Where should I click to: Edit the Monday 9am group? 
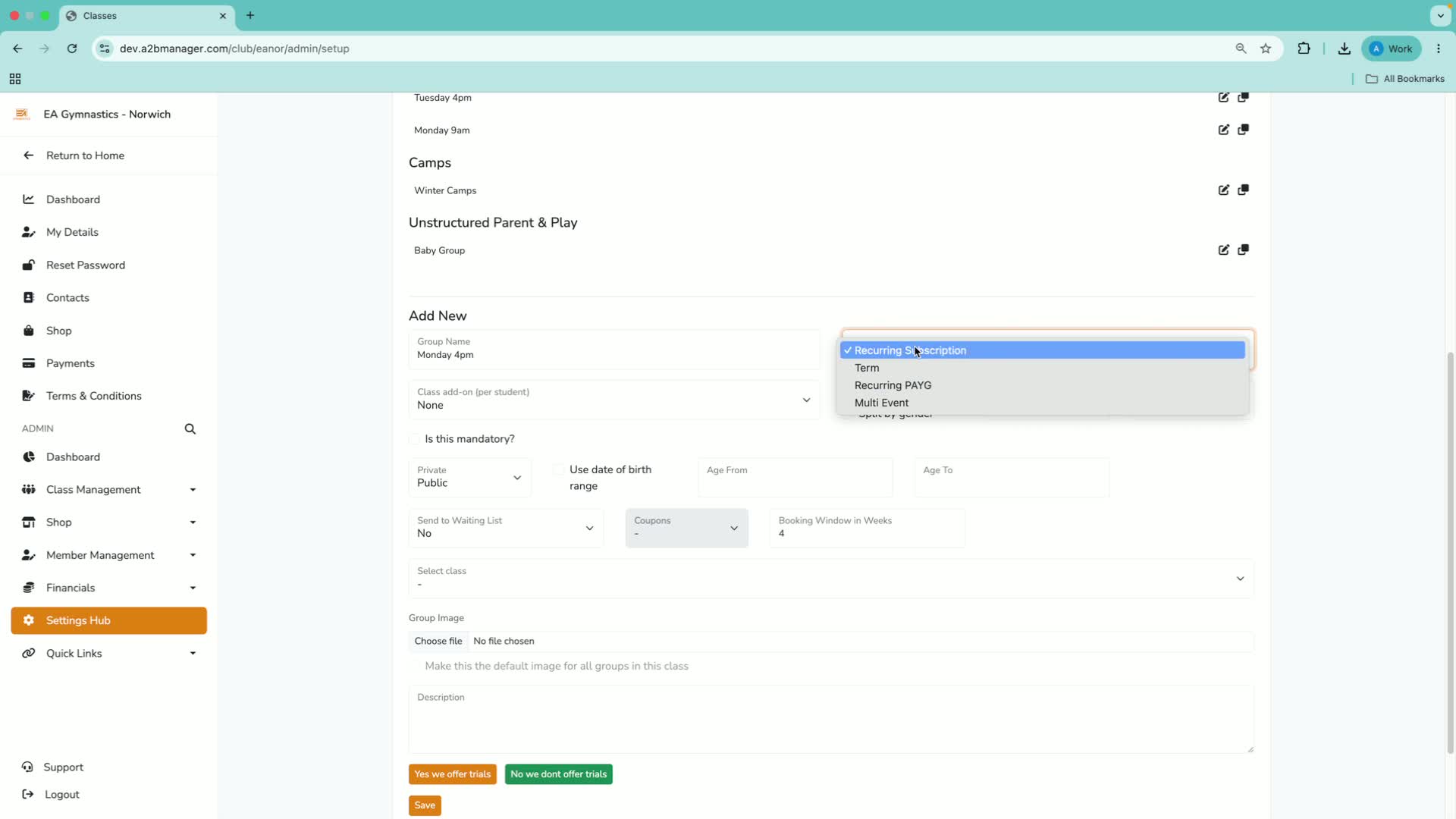coord(1223,130)
